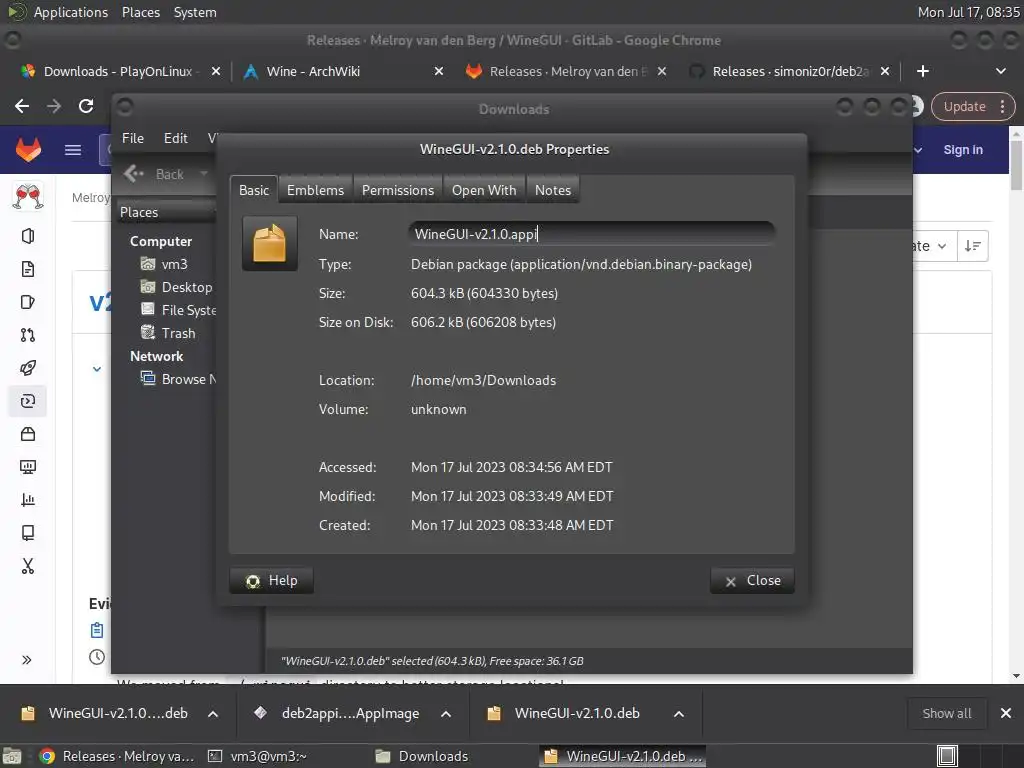The image size is (1024, 768).
Task: Open the GitLab hamburger sidebar menu
Action: pos(73,150)
